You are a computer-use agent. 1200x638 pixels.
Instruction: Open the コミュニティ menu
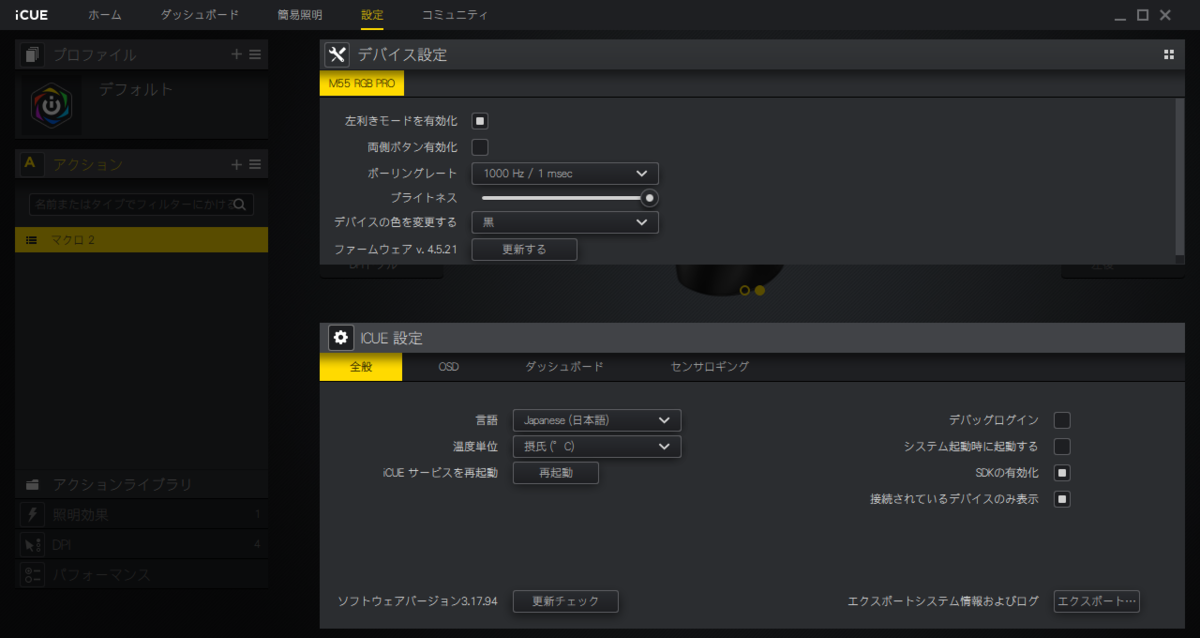point(455,15)
